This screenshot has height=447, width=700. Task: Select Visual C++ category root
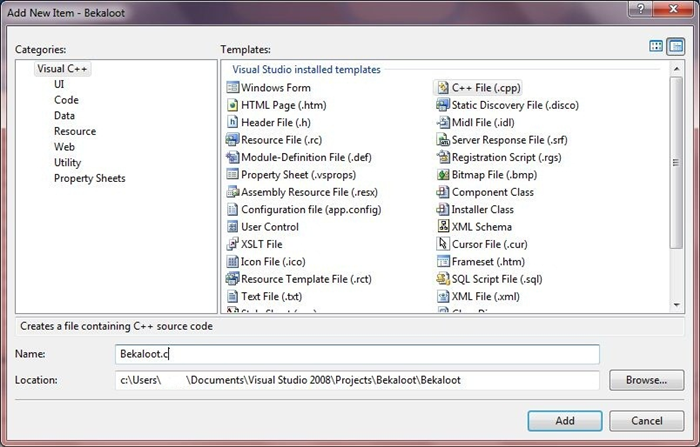pyautogui.click(x=62, y=69)
